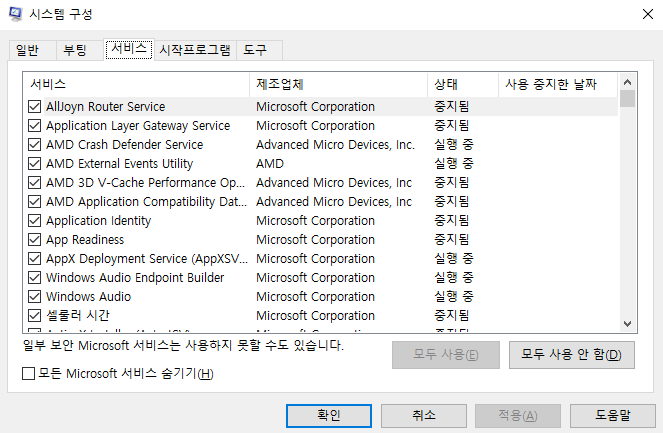Close the 시스템 구성 window

click(x=647, y=14)
